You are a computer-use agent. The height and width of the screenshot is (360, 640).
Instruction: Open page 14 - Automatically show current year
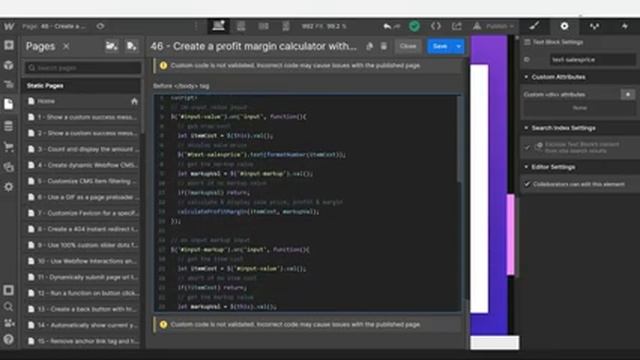click(83, 325)
